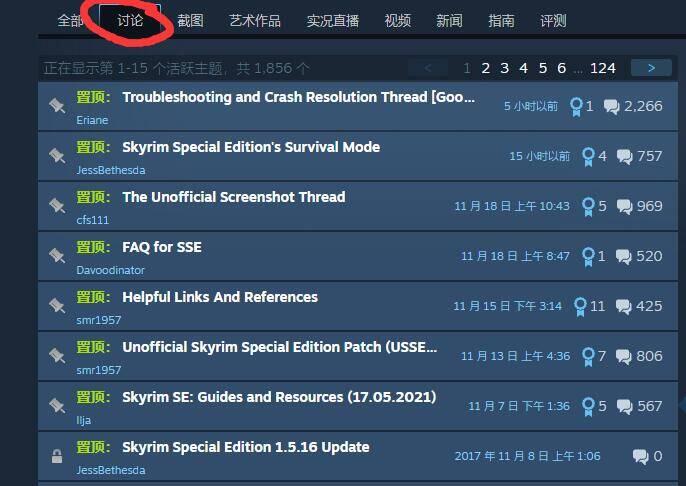
Task: Click the comments bubble icon on the FAQ for SSE row
Action: pos(623,256)
